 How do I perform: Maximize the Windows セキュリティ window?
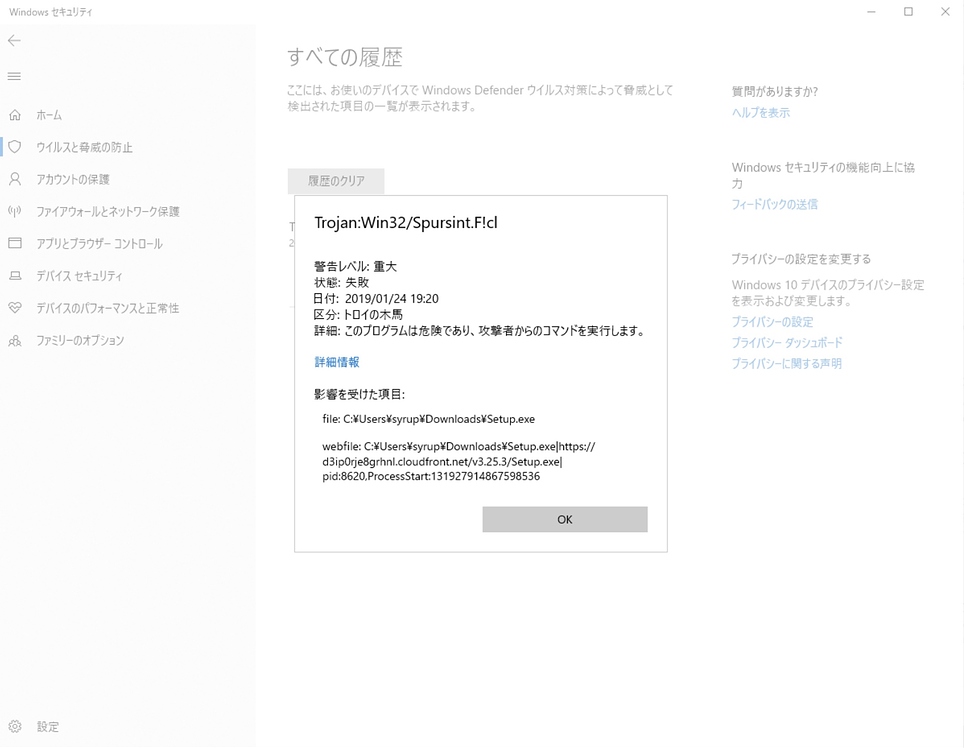pos(908,12)
